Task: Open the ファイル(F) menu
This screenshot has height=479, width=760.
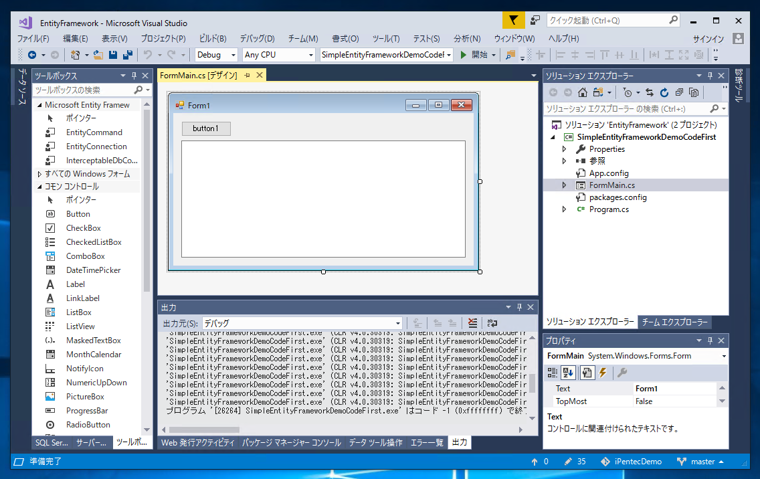Action: 33,38
